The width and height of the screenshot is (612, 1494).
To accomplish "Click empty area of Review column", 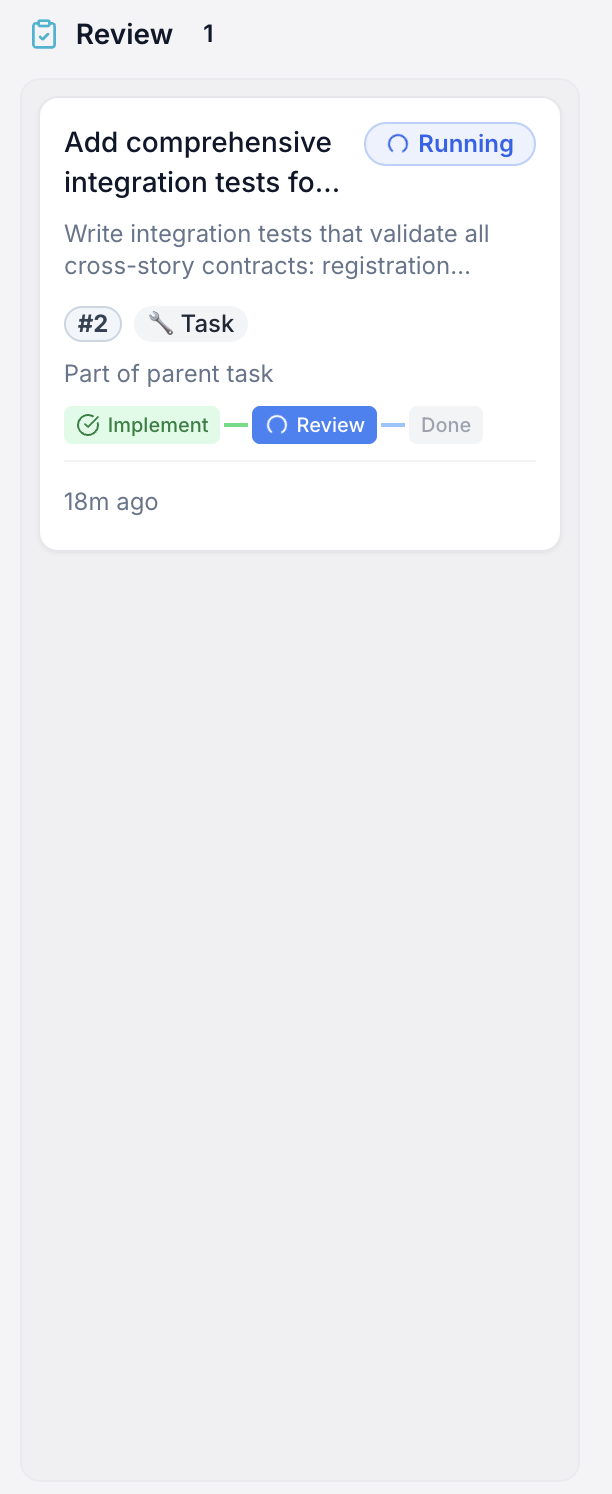I will (x=300, y=950).
